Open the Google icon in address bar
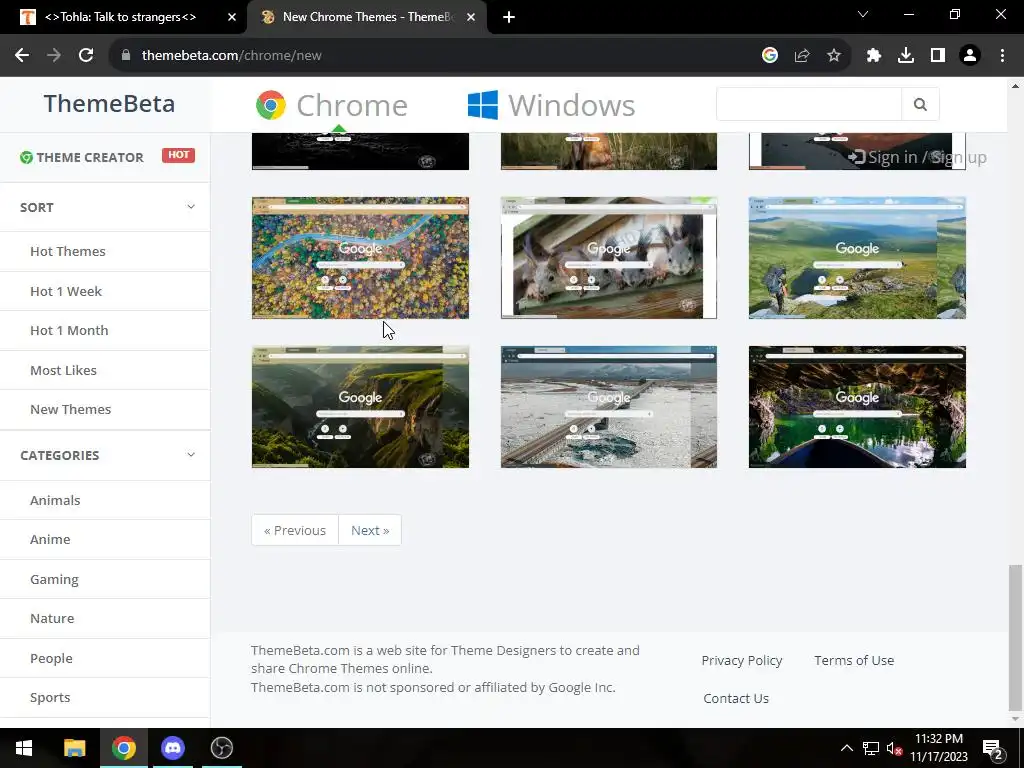The height and width of the screenshot is (768, 1024). [x=770, y=56]
